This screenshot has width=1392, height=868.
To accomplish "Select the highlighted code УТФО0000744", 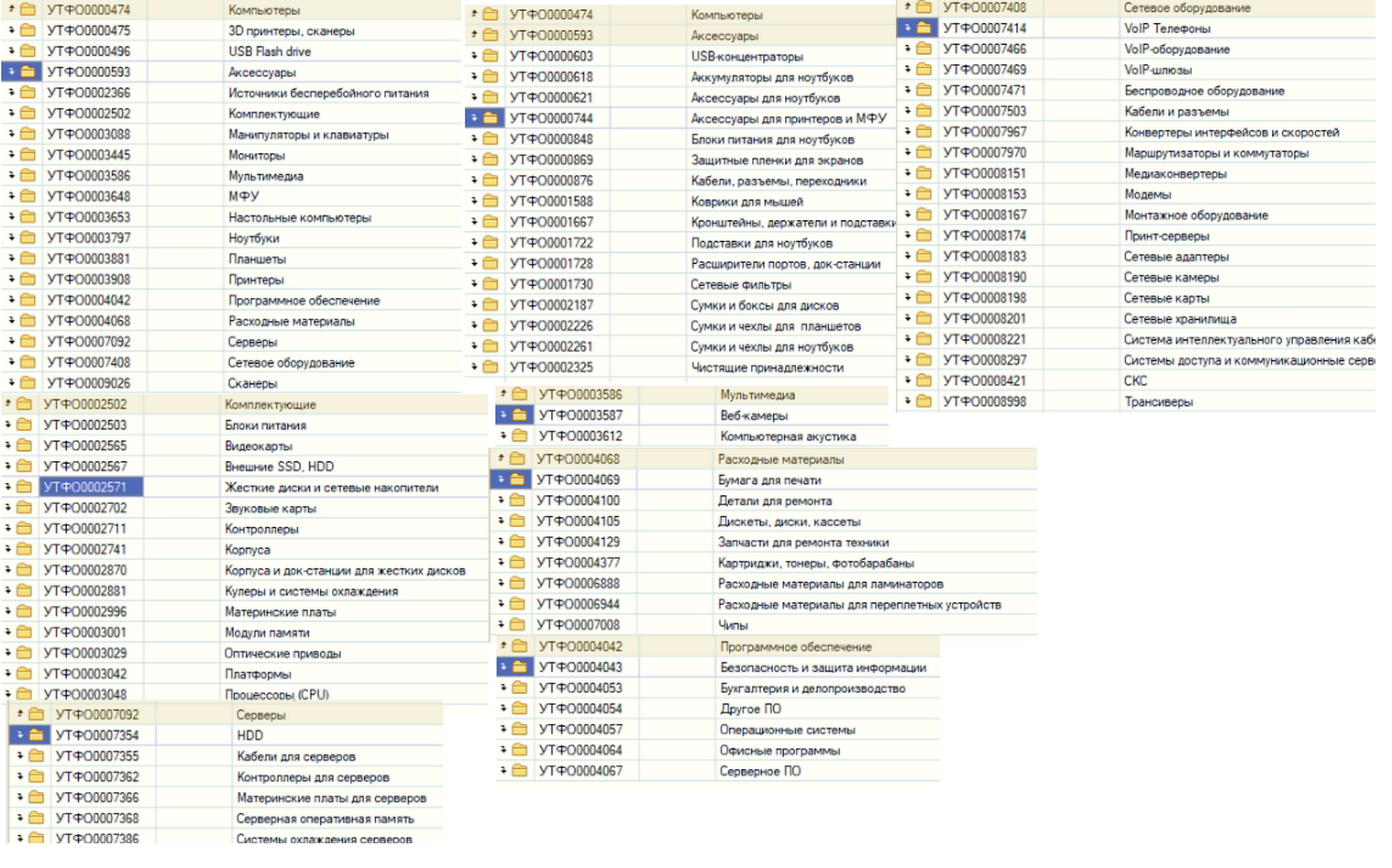I will [x=551, y=118].
